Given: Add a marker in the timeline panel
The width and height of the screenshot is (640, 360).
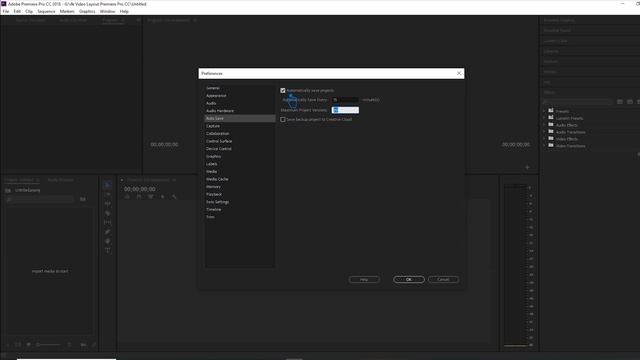Looking at the screenshot, I should (162, 197).
